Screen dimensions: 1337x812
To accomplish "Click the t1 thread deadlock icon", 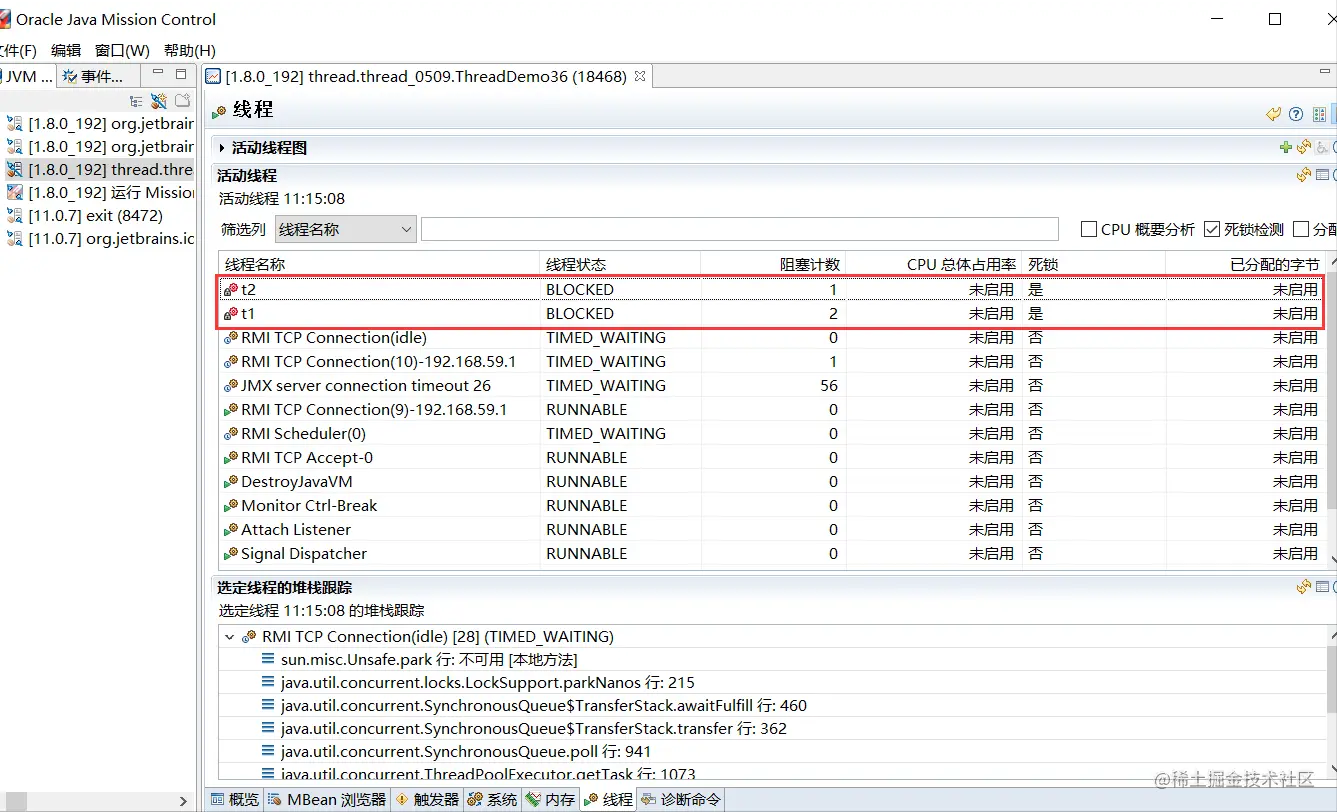I will 231,313.
